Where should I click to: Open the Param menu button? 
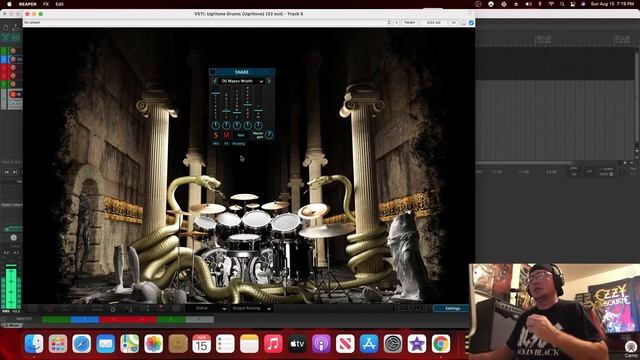click(x=410, y=22)
